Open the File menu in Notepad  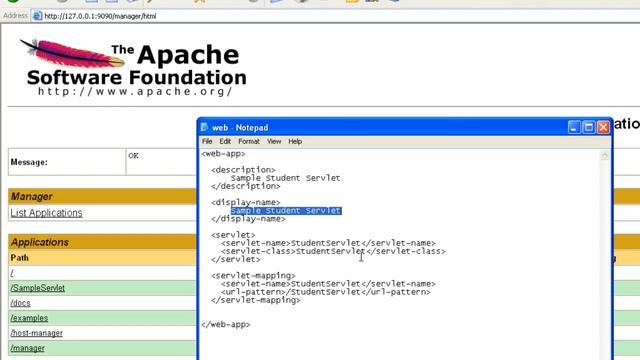pos(207,141)
